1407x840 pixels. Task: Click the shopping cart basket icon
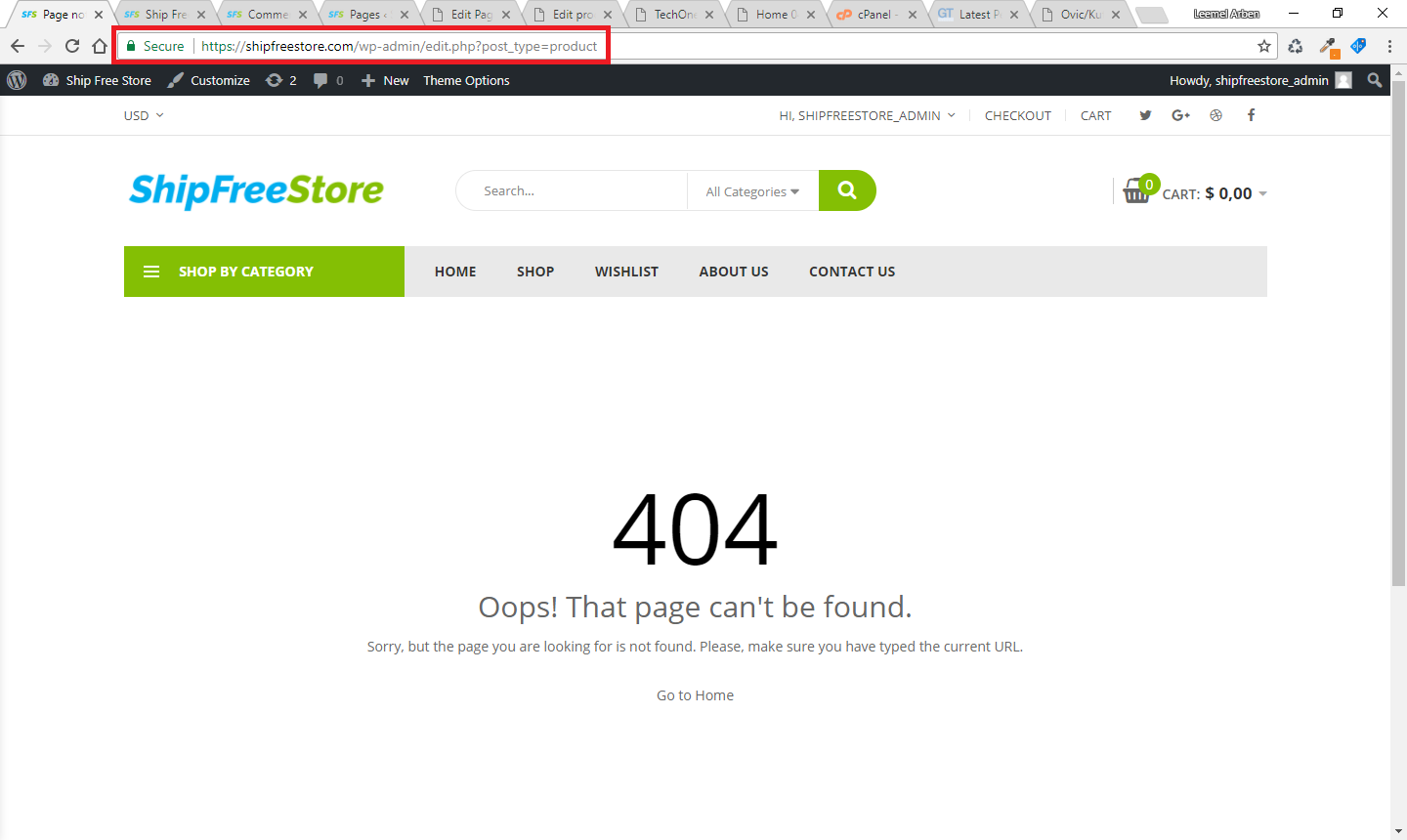[1136, 190]
